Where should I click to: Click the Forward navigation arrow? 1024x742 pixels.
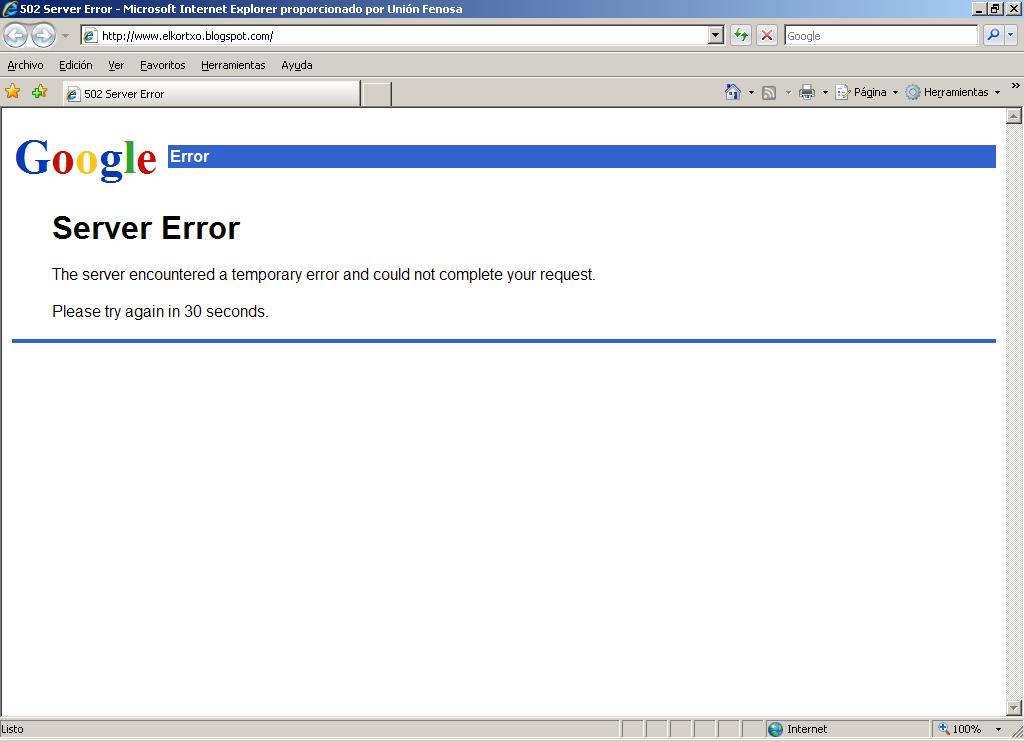click(43, 35)
